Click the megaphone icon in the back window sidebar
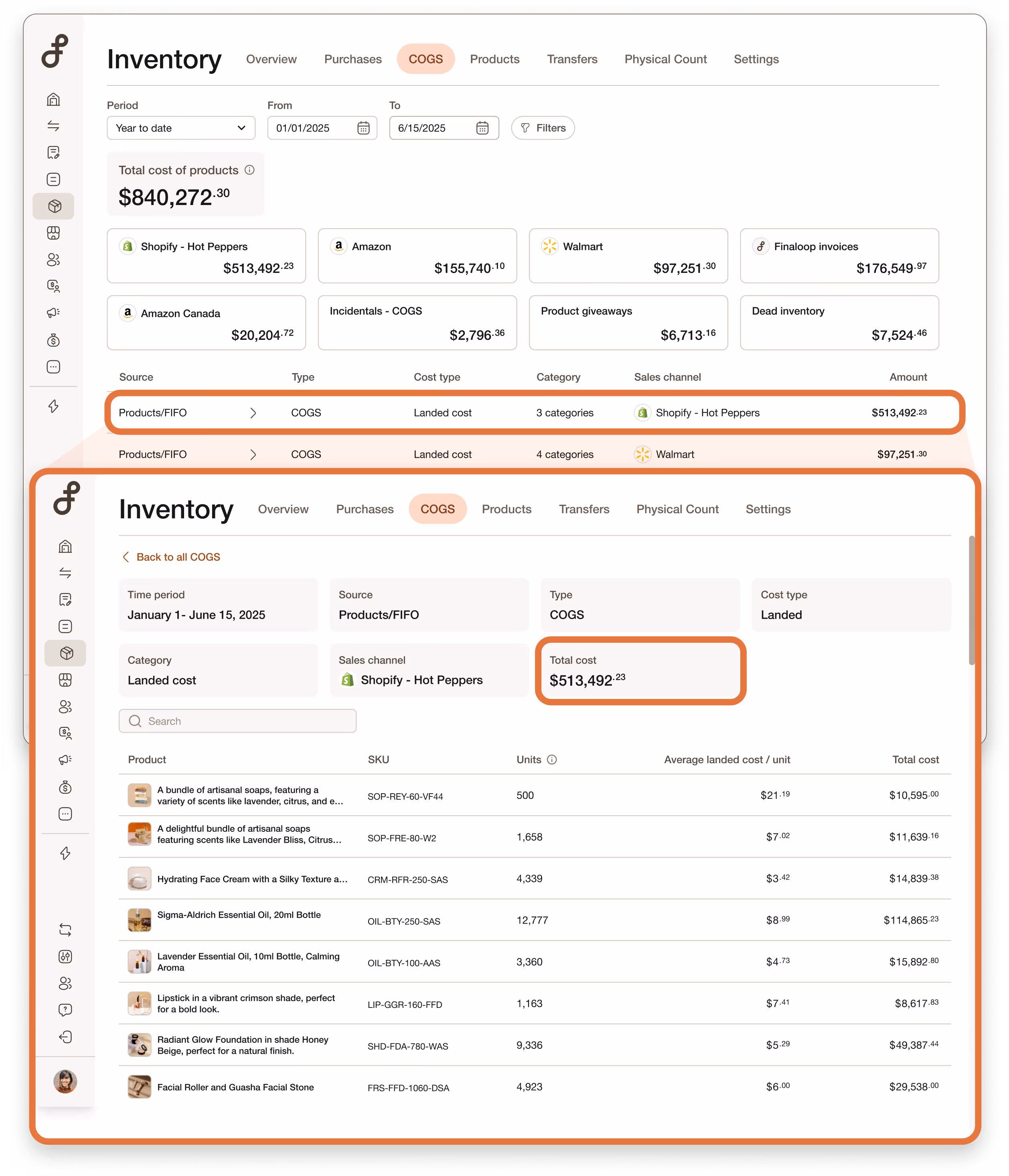Image resolution: width=1009 pixels, height=1176 pixels. [53, 313]
